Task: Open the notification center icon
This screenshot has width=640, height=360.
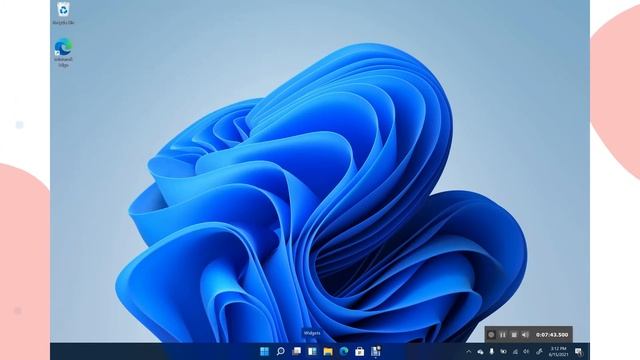Action: [579, 351]
